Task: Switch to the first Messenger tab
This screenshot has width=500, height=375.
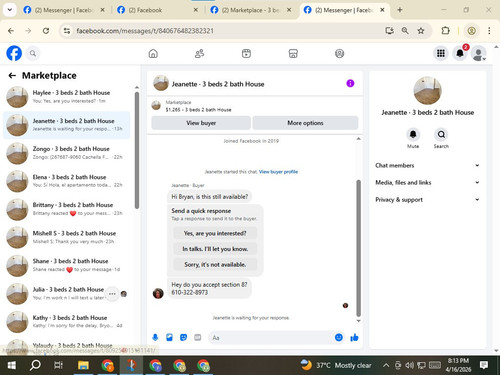Action: [64, 10]
